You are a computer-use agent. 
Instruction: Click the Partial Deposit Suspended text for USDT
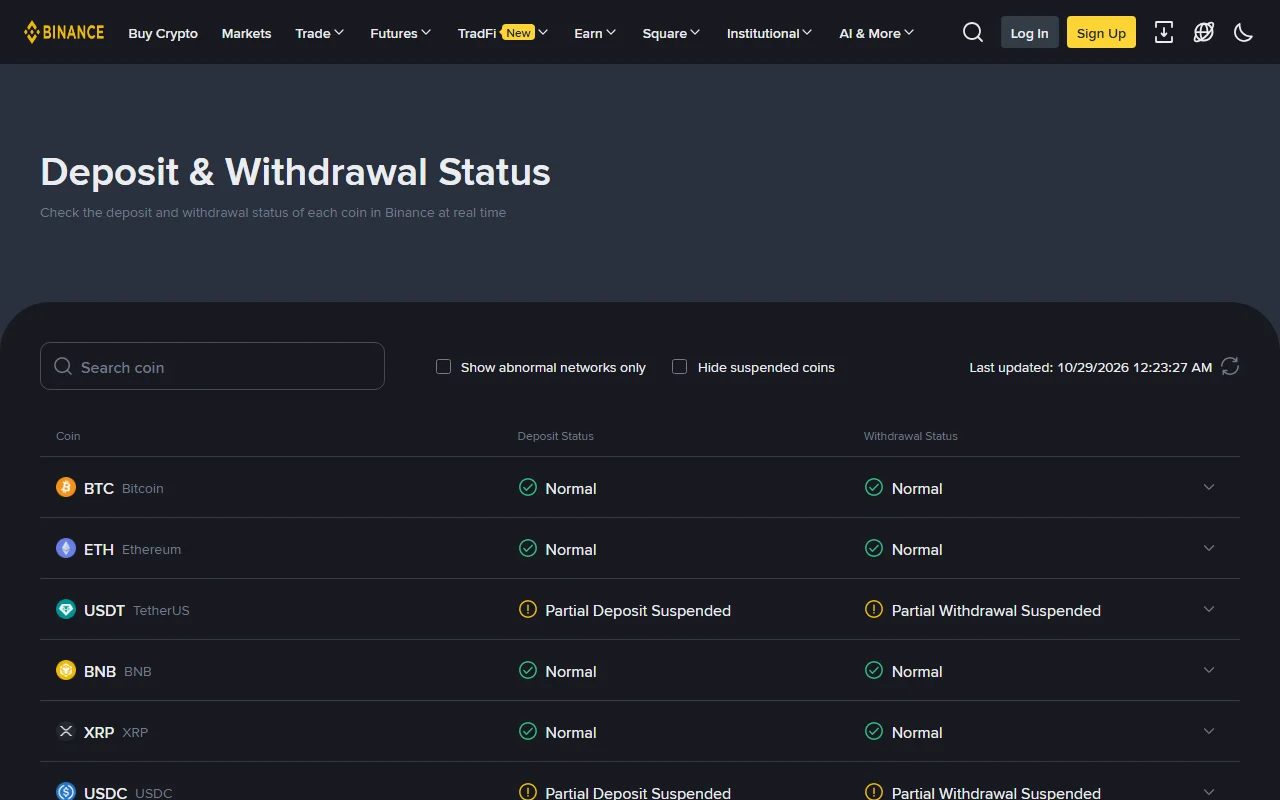pos(638,610)
